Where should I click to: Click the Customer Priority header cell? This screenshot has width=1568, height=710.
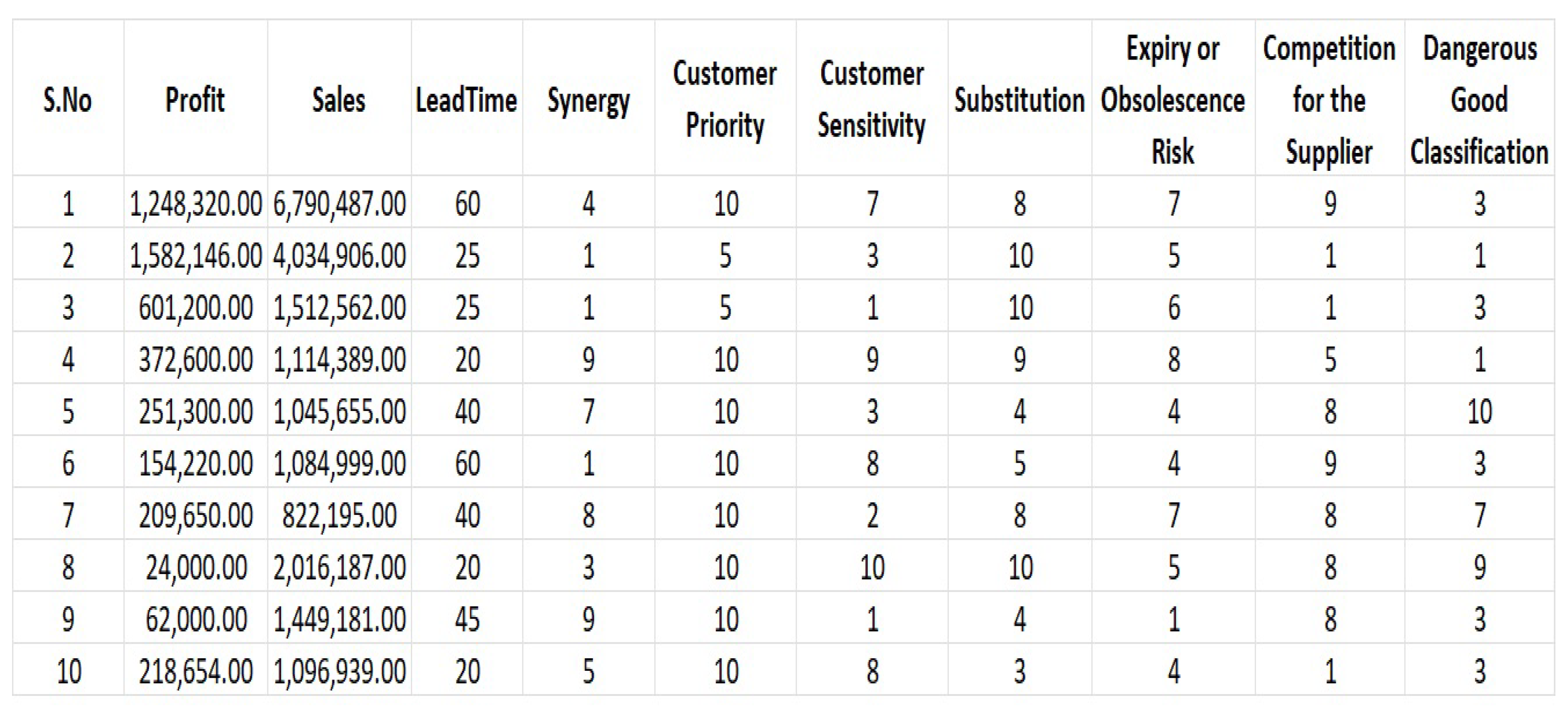725,100
